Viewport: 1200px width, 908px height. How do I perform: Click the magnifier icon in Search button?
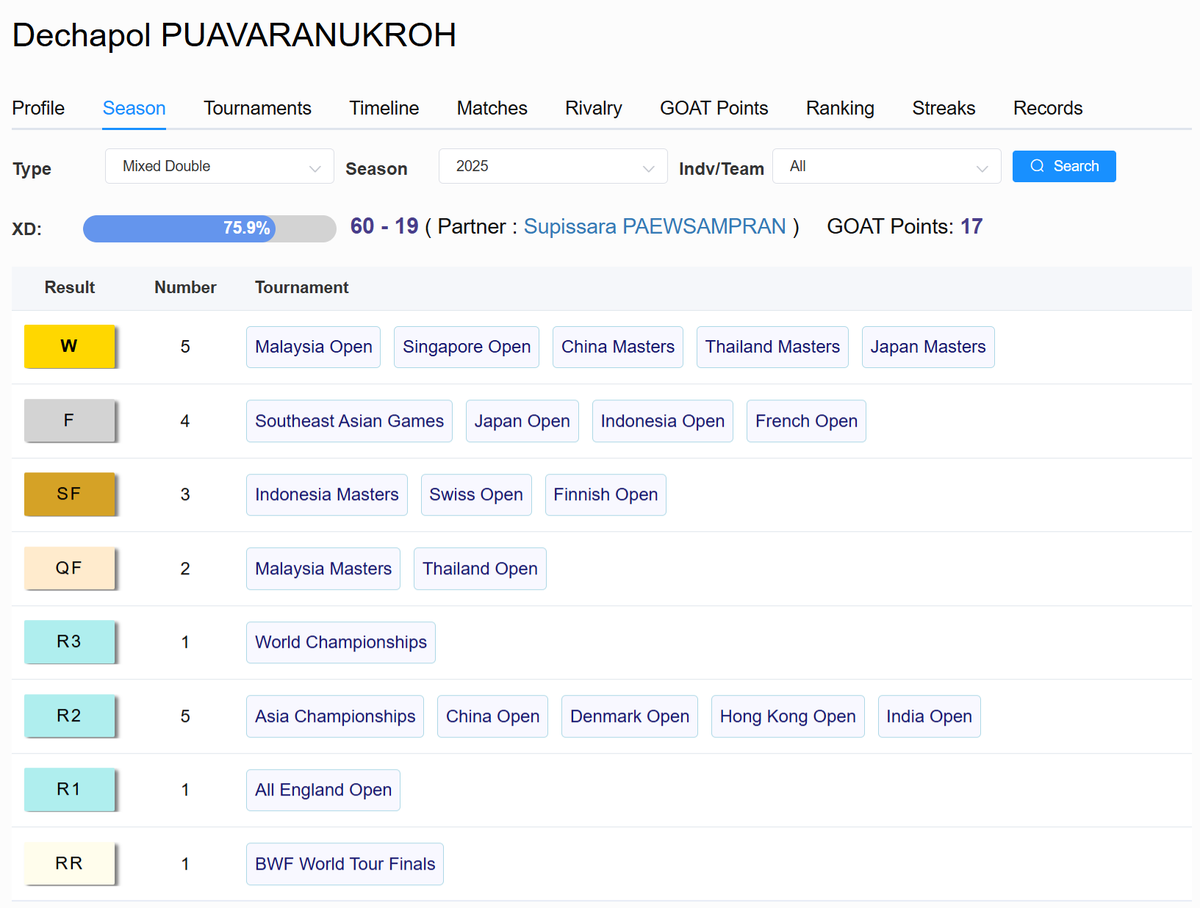click(1037, 166)
